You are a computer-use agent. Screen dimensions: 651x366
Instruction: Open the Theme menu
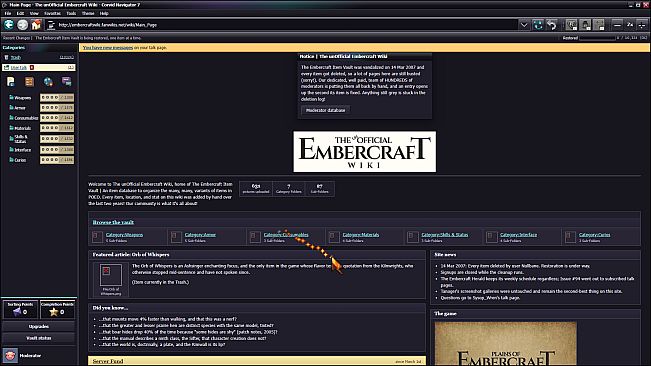point(88,13)
